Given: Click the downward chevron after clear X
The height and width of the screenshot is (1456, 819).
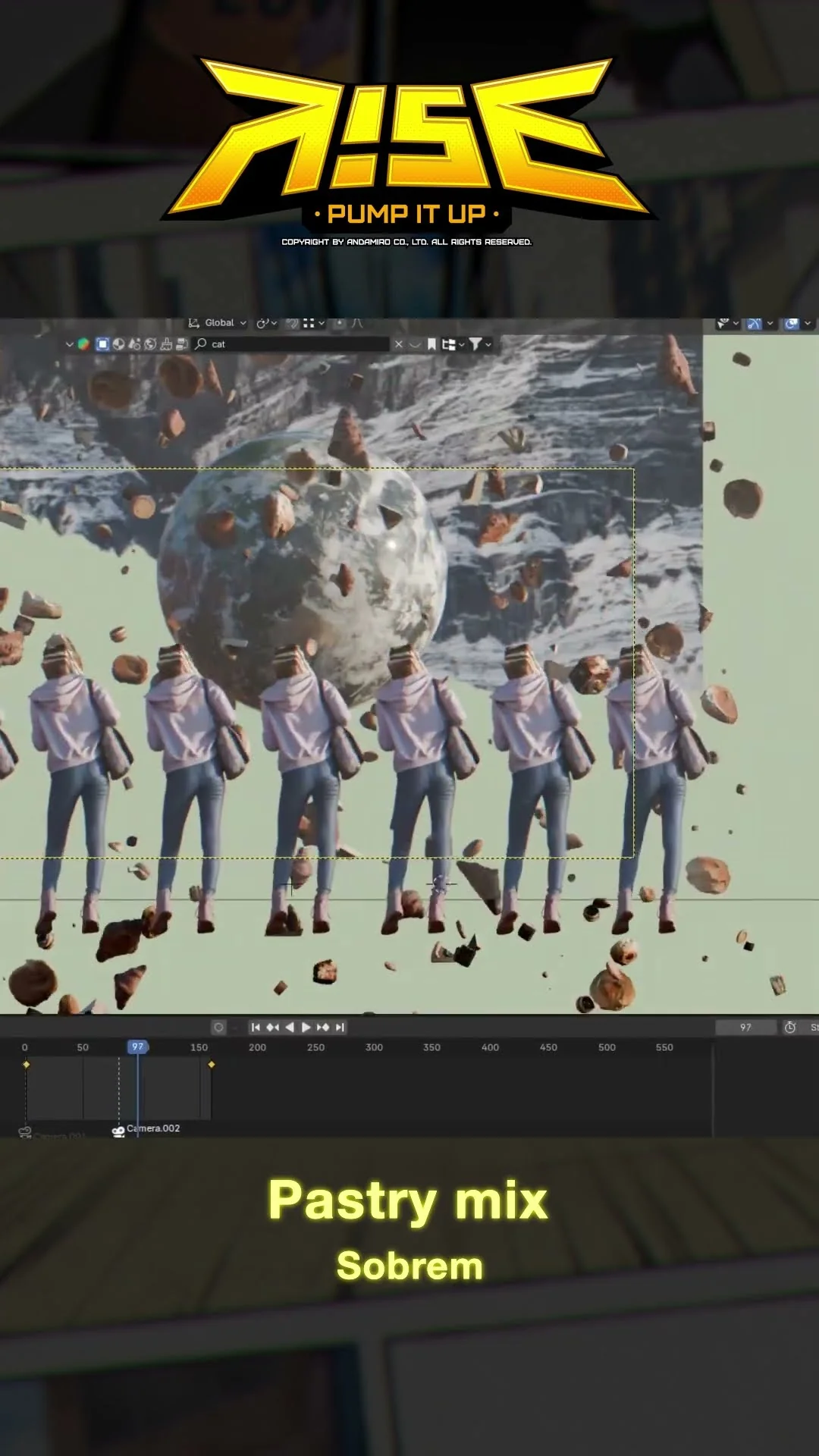Looking at the screenshot, I should (x=415, y=344).
